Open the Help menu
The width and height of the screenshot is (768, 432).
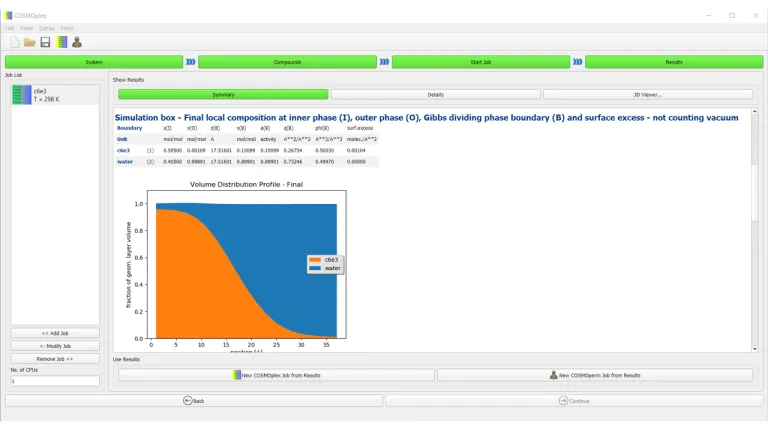point(67,28)
